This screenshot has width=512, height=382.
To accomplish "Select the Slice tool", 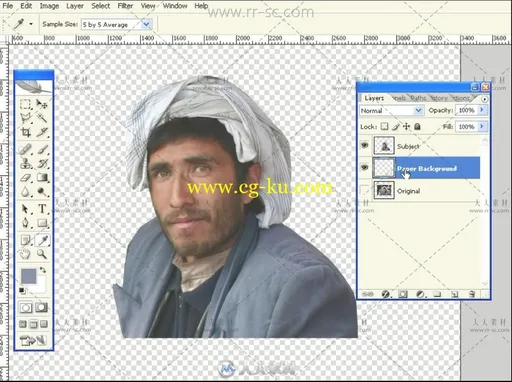I will (42, 132).
